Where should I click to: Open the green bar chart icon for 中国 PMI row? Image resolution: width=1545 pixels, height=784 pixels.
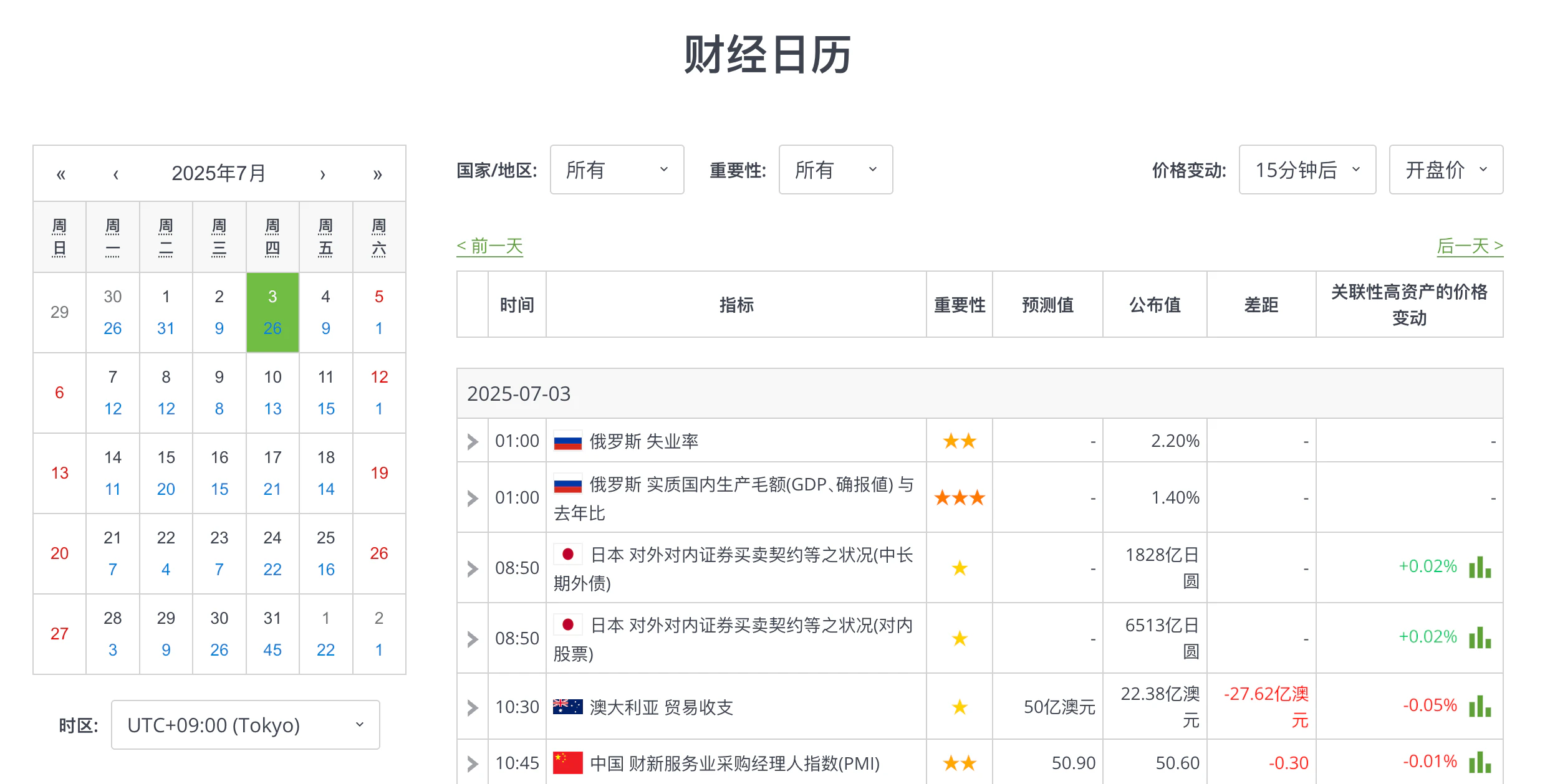[1480, 762]
